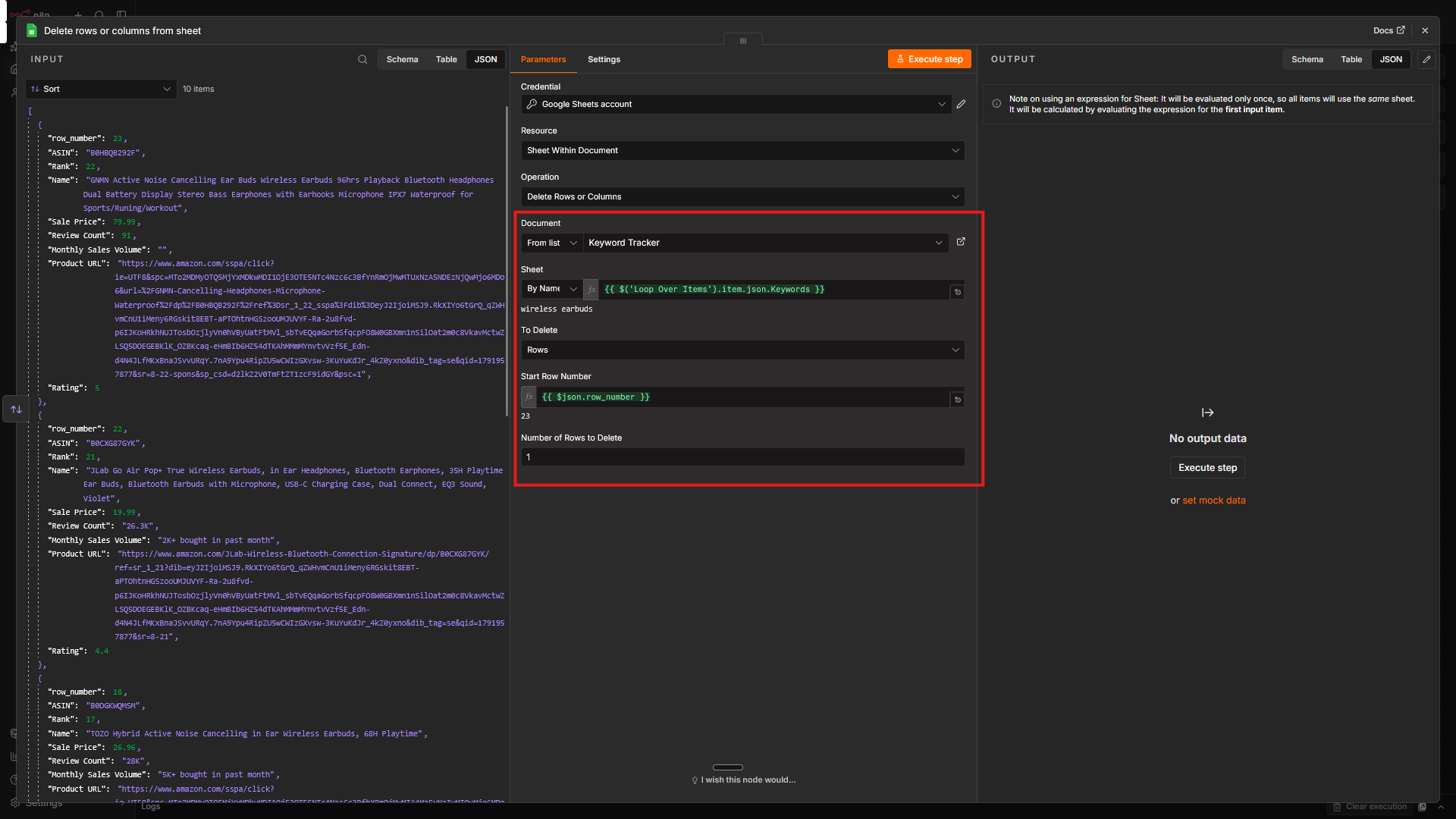Viewport: 1456px width, 819px height.
Task: Close the node detail panel
Action: pyautogui.click(x=1425, y=30)
